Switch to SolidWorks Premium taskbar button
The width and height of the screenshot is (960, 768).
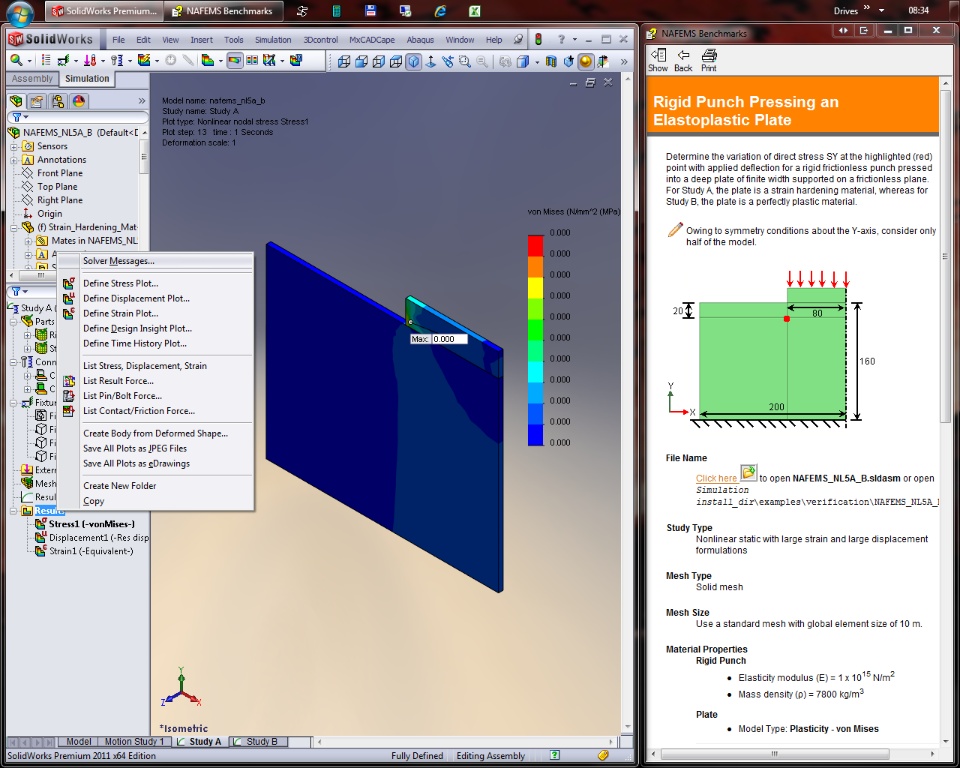(x=104, y=11)
